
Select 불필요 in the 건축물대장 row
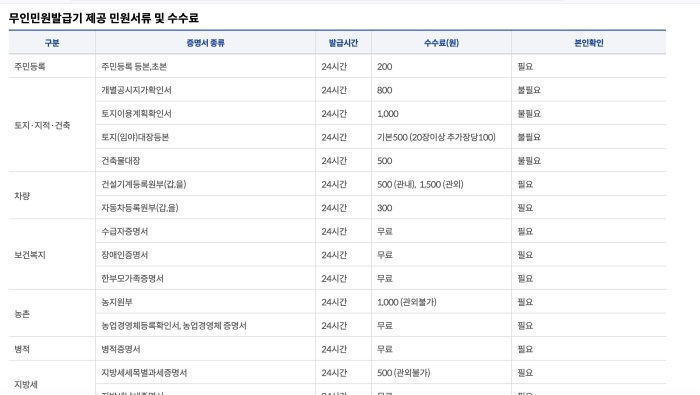click(x=529, y=161)
